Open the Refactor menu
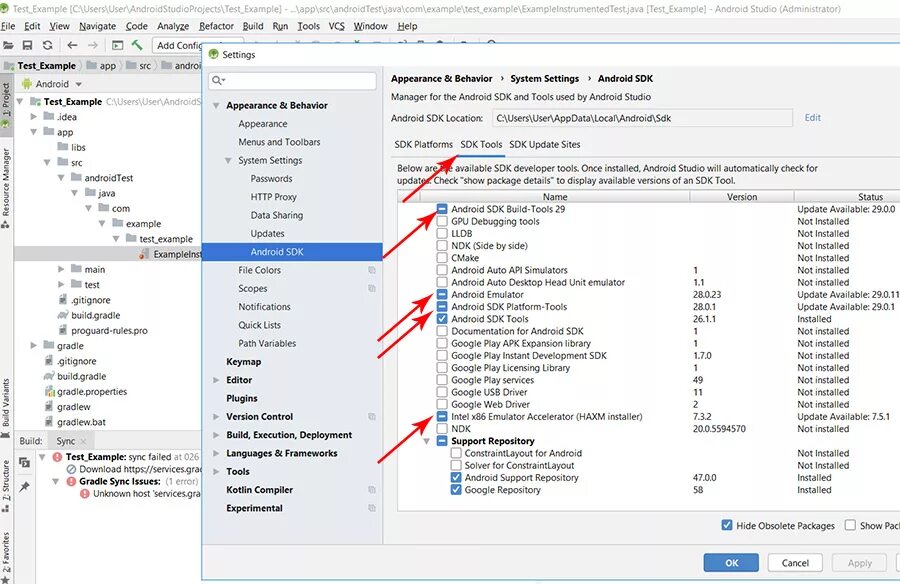 tap(216, 26)
